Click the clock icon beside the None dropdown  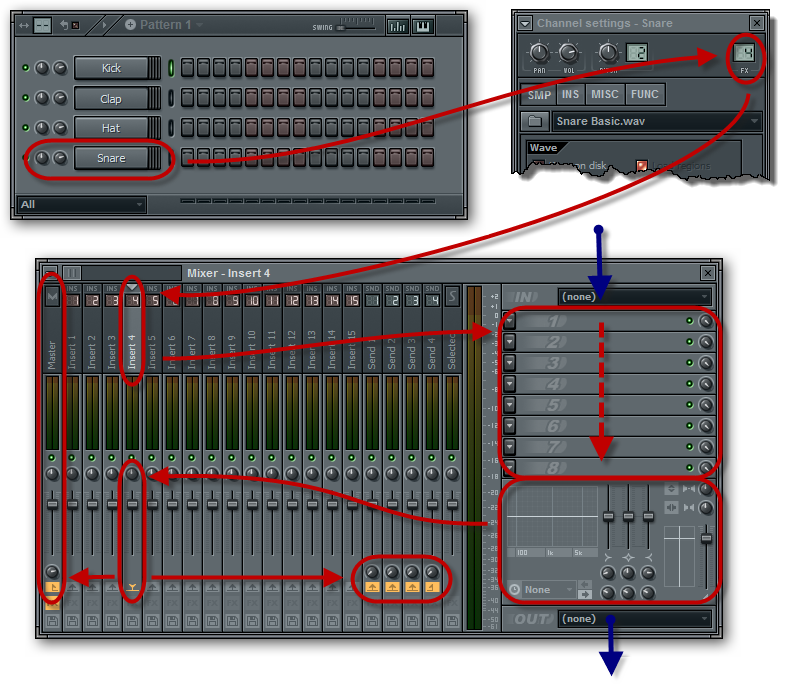tap(514, 589)
